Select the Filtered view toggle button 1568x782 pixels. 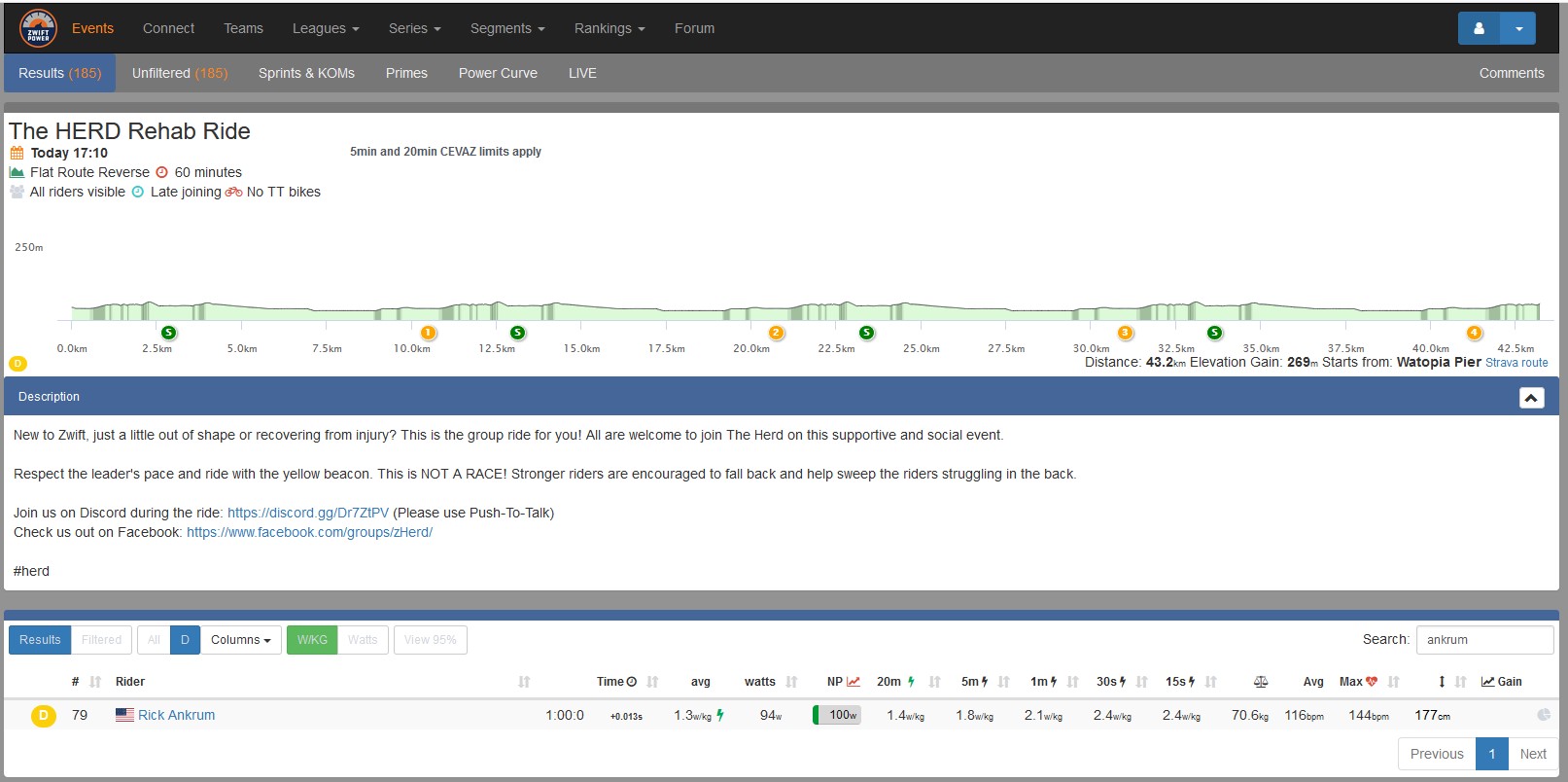pyautogui.click(x=101, y=640)
